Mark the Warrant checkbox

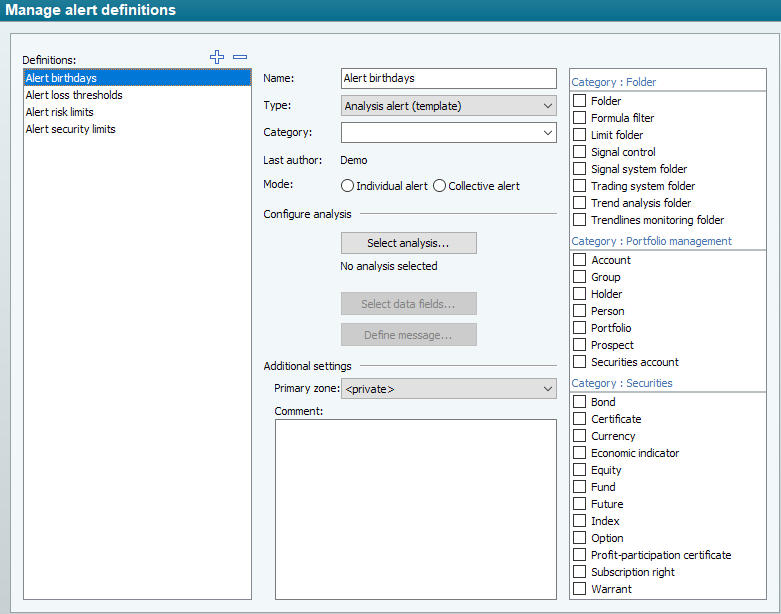(579, 589)
